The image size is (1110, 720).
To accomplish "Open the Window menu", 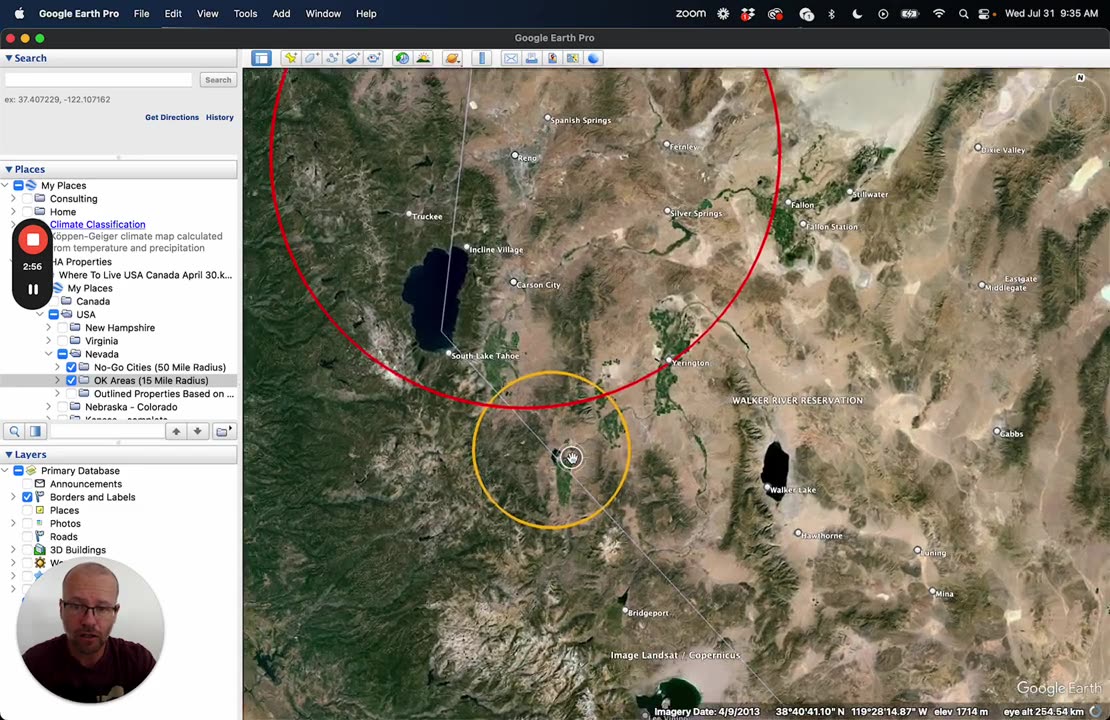I will [323, 13].
